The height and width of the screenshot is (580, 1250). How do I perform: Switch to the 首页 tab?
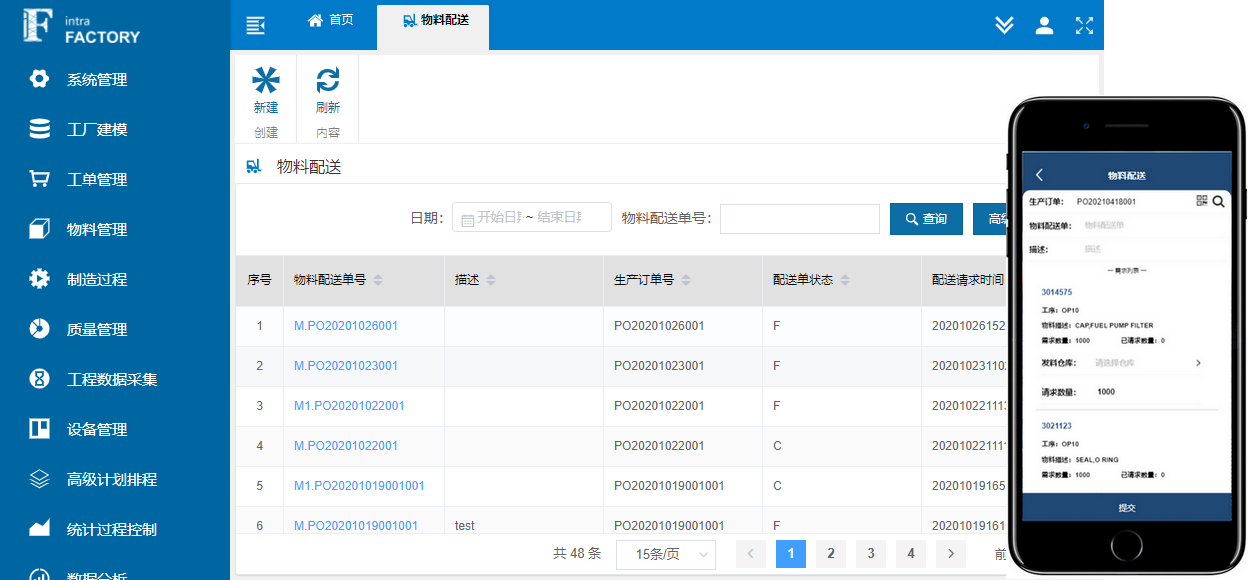pyautogui.click(x=330, y=20)
